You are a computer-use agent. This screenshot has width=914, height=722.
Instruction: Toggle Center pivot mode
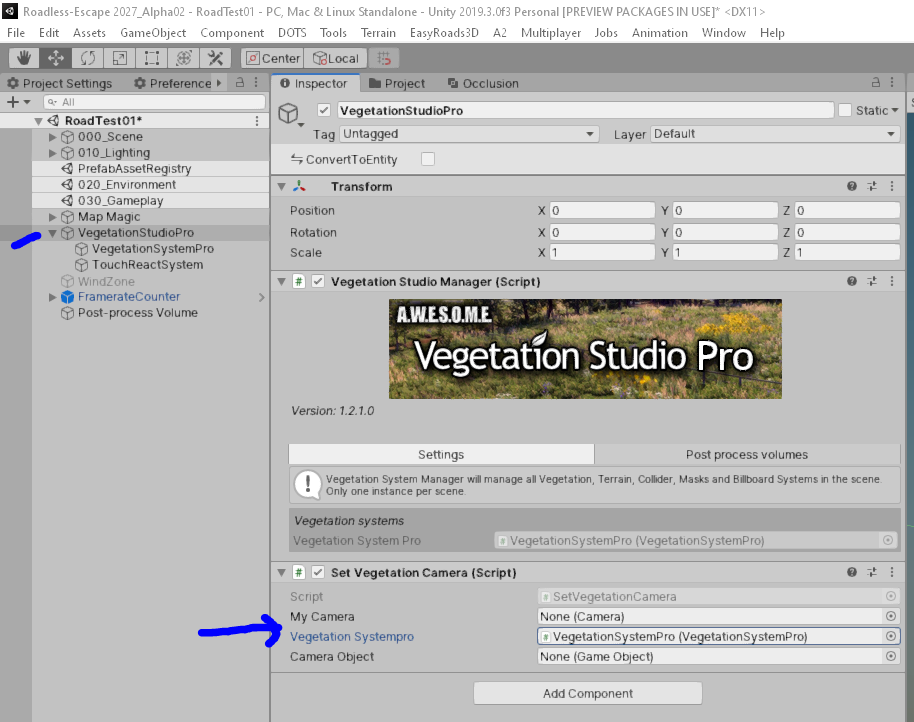click(x=272, y=58)
